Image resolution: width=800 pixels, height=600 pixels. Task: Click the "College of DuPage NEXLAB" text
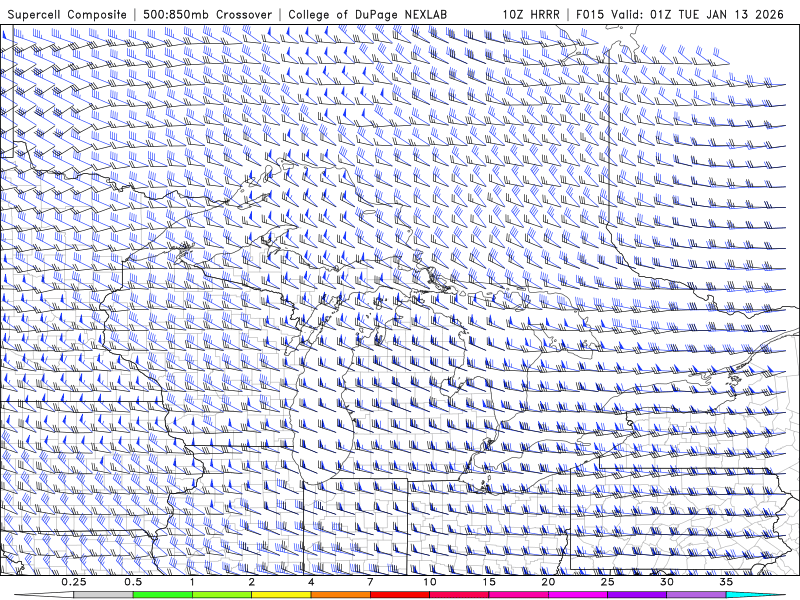point(367,15)
